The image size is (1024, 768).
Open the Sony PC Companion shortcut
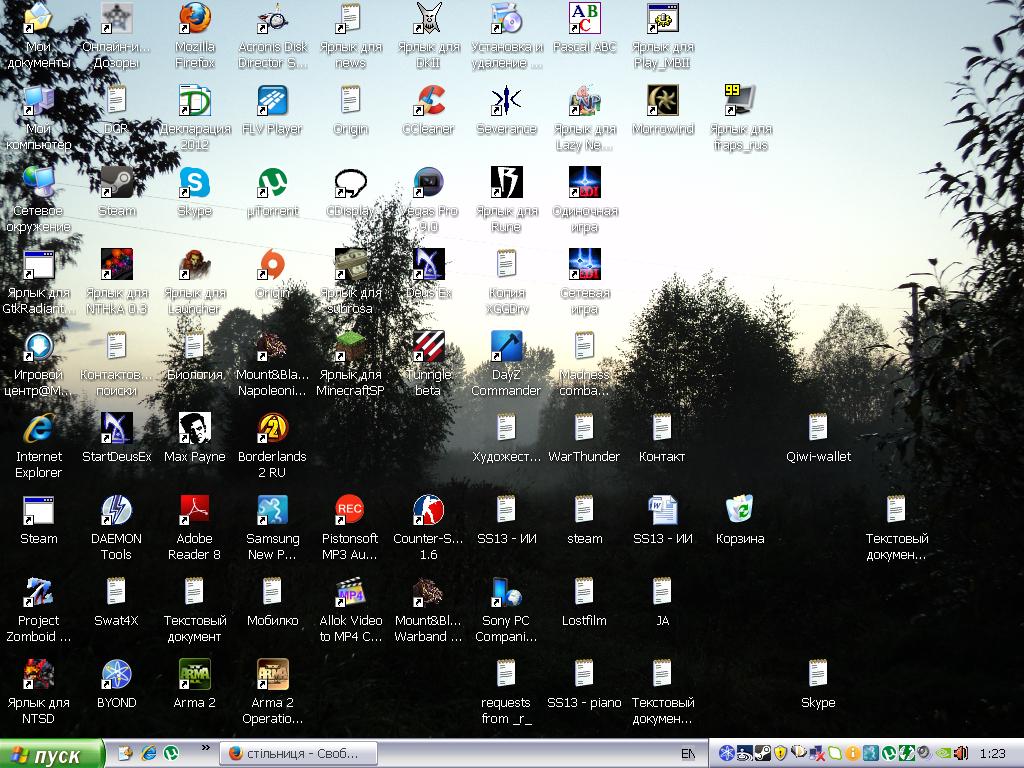[506, 609]
